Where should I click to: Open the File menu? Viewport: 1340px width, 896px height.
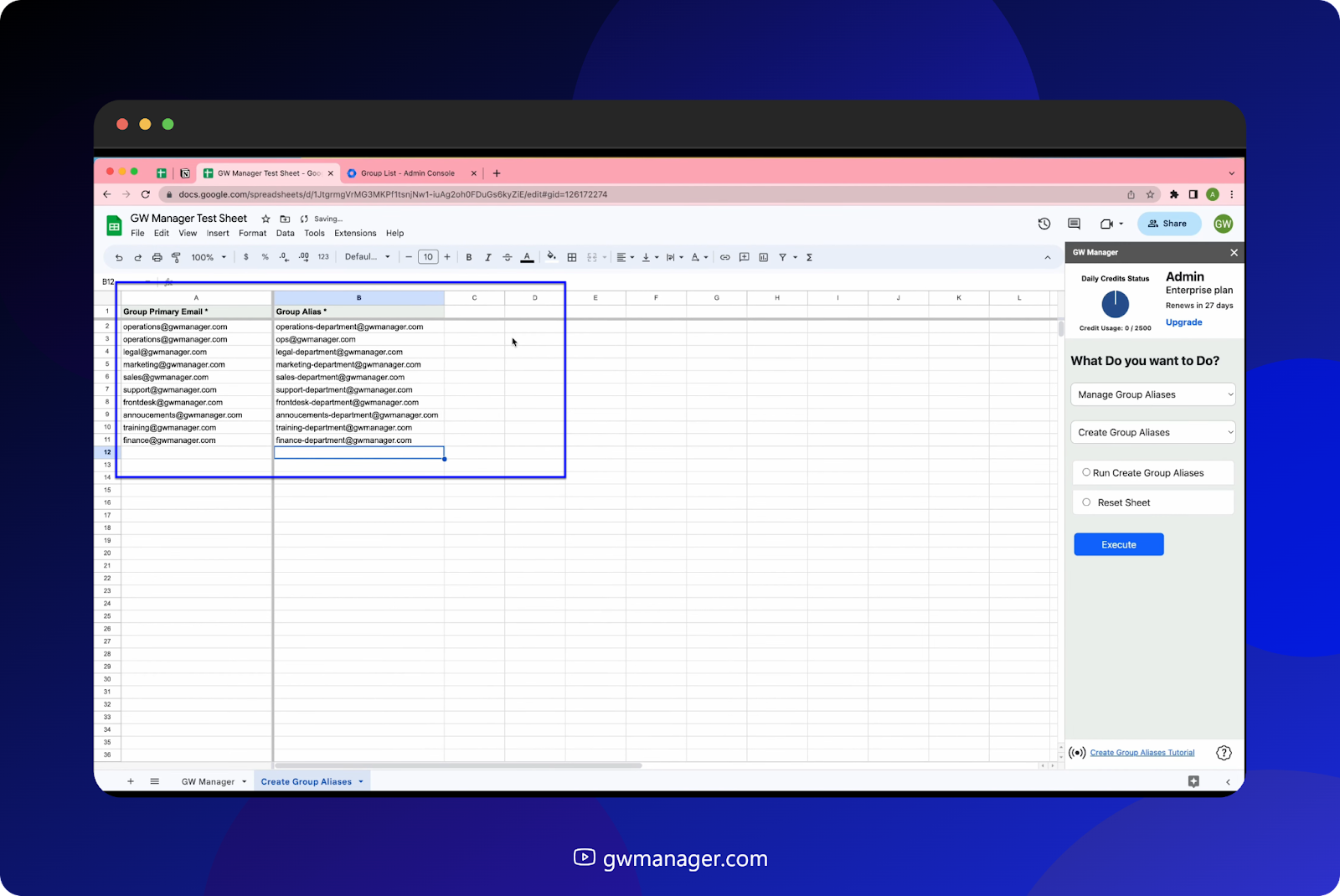[x=137, y=234]
